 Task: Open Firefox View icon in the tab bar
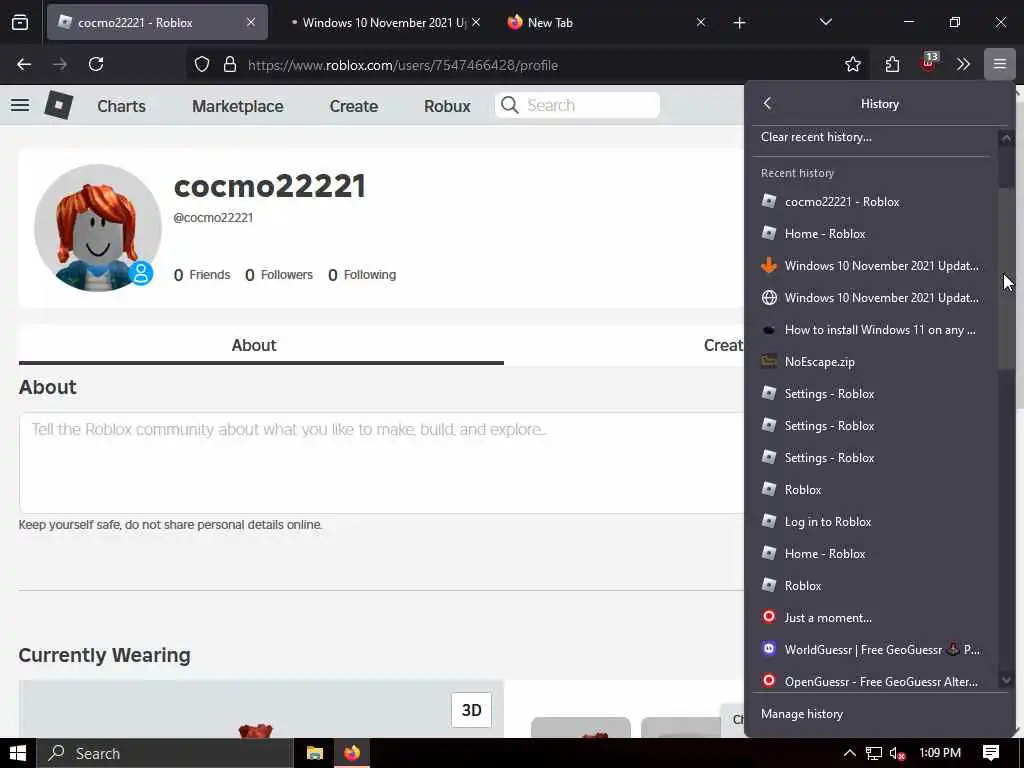tap(20, 22)
